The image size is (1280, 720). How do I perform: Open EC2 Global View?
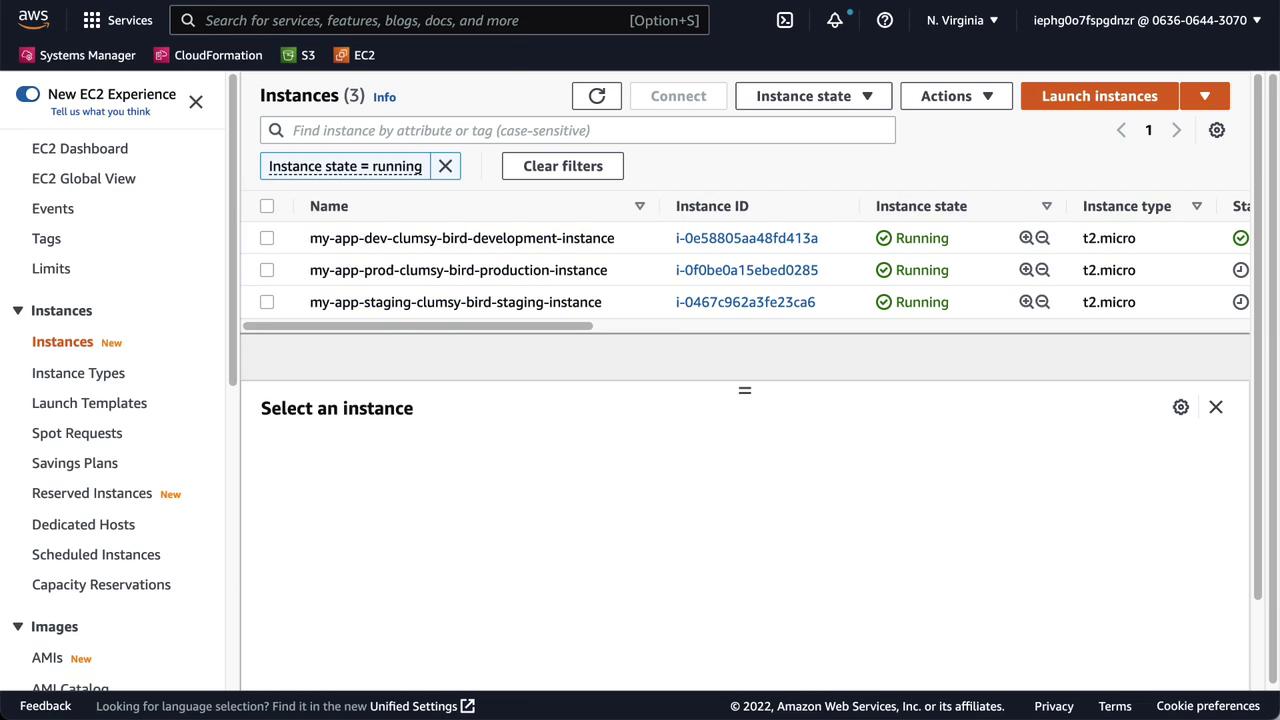click(x=84, y=179)
